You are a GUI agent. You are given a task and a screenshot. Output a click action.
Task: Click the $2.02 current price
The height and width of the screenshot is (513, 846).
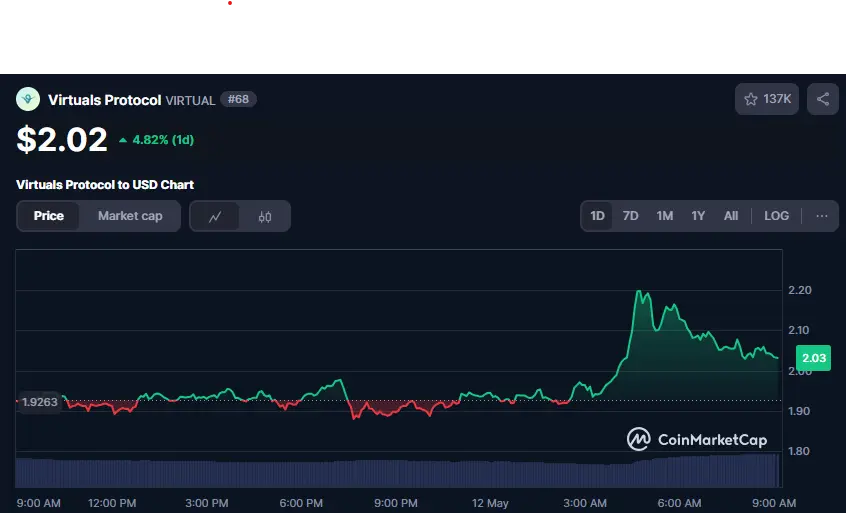coord(62,140)
